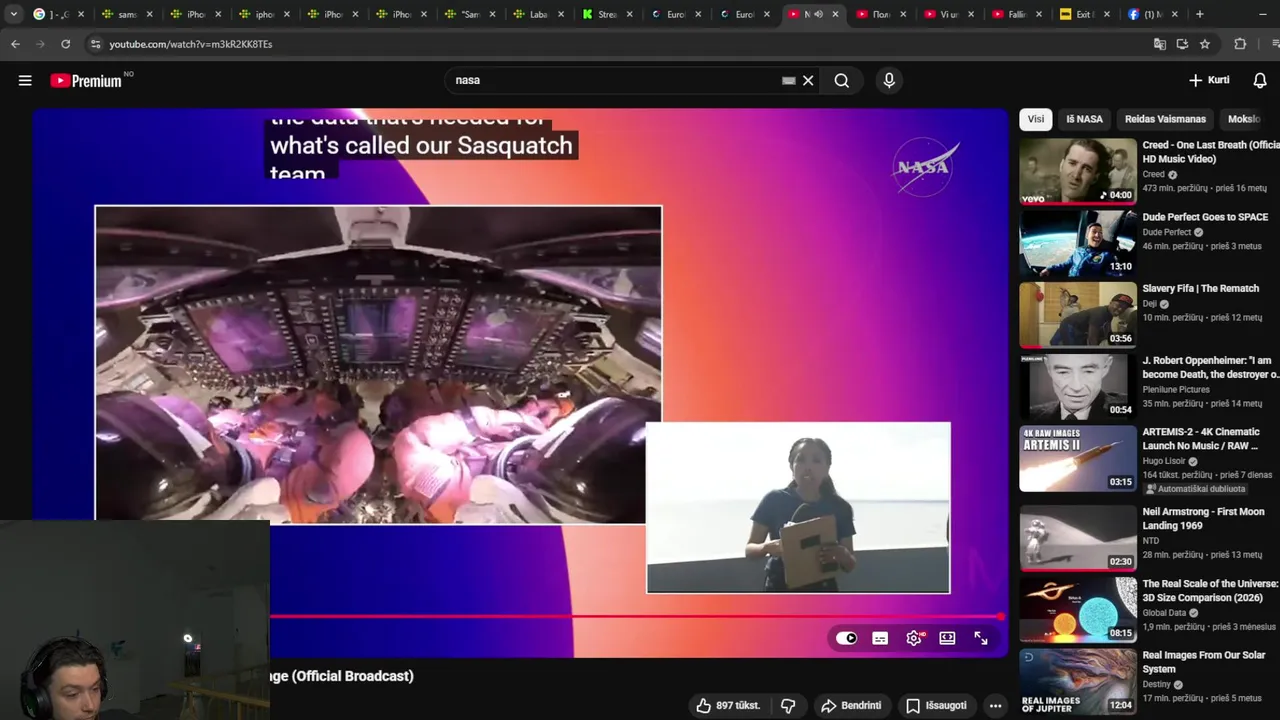1280x720 pixels.
Task: Open the Creed channel name
Action: pos(1154,174)
